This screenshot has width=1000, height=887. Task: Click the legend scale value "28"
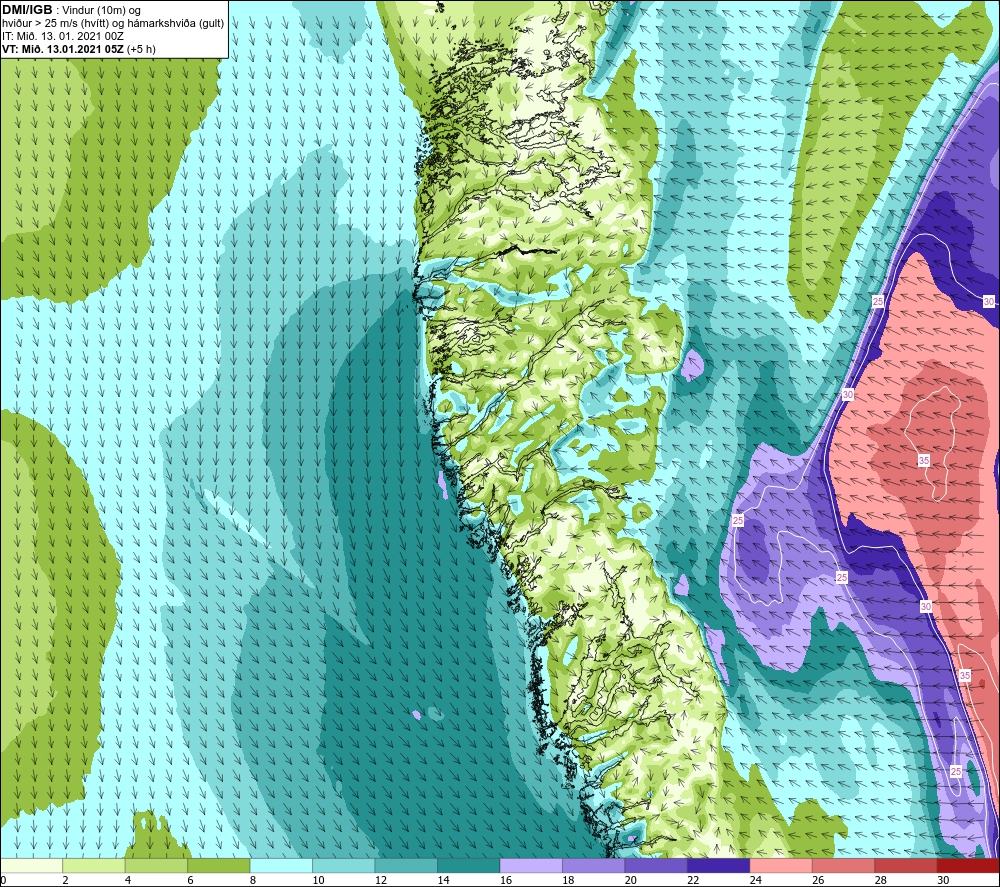pos(881,880)
